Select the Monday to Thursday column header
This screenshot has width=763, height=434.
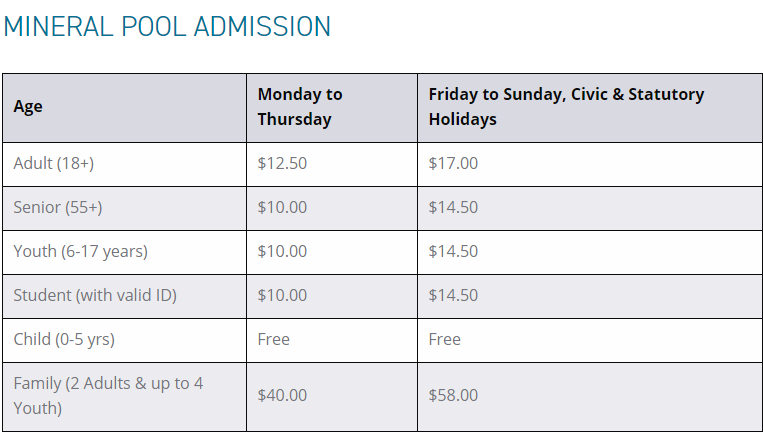[300, 107]
